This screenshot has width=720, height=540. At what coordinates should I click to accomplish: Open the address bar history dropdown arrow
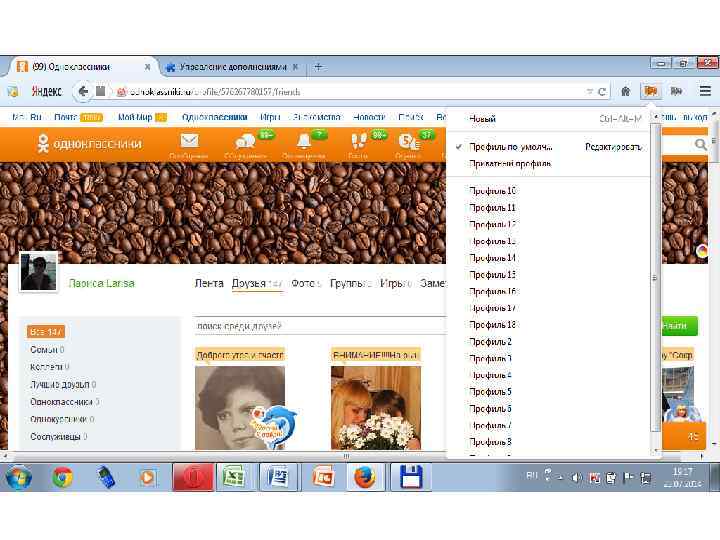coord(590,92)
